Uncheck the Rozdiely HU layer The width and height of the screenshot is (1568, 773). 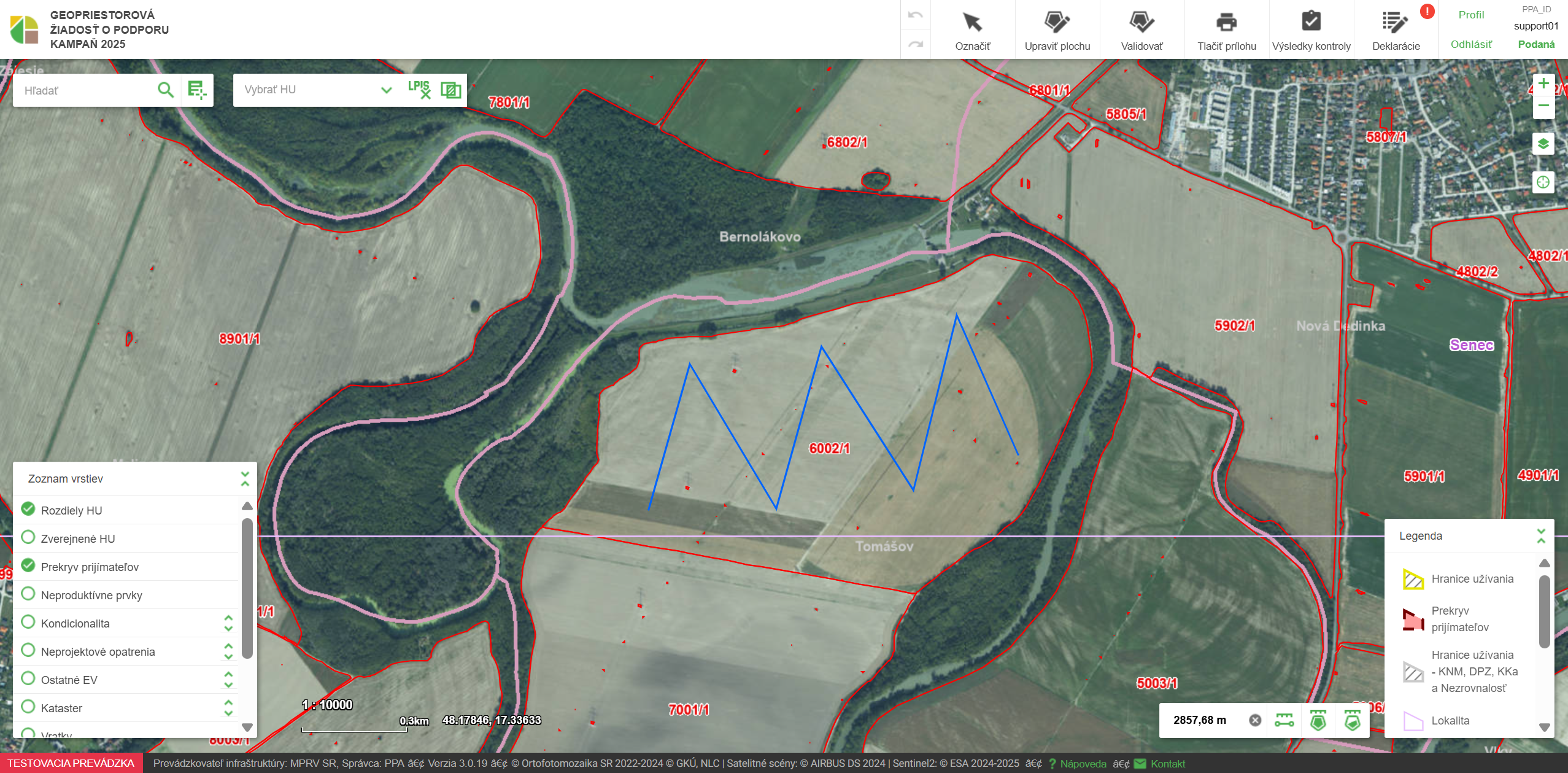[x=28, y=510]
